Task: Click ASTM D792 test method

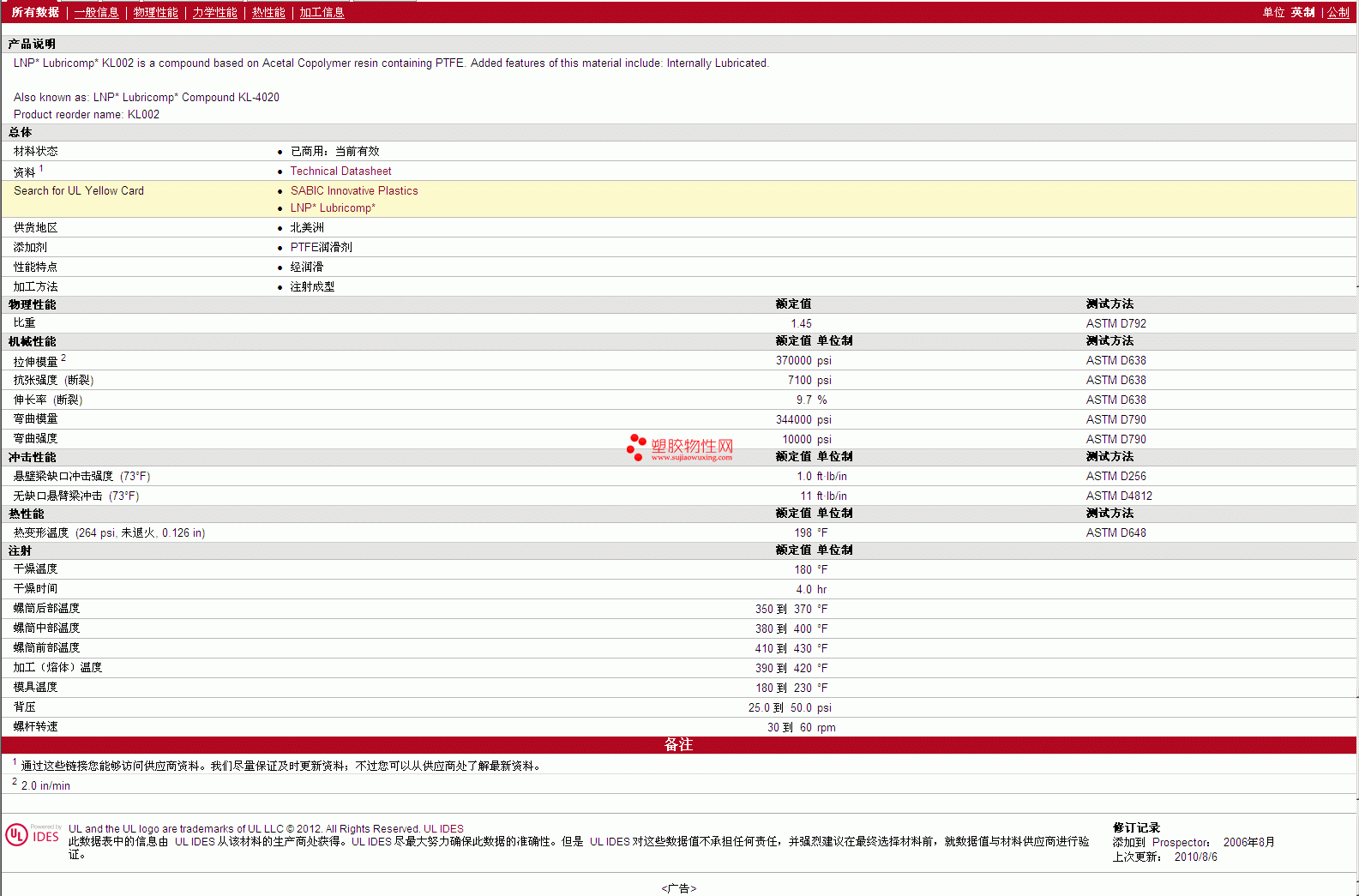Action: coord(1115,323)
